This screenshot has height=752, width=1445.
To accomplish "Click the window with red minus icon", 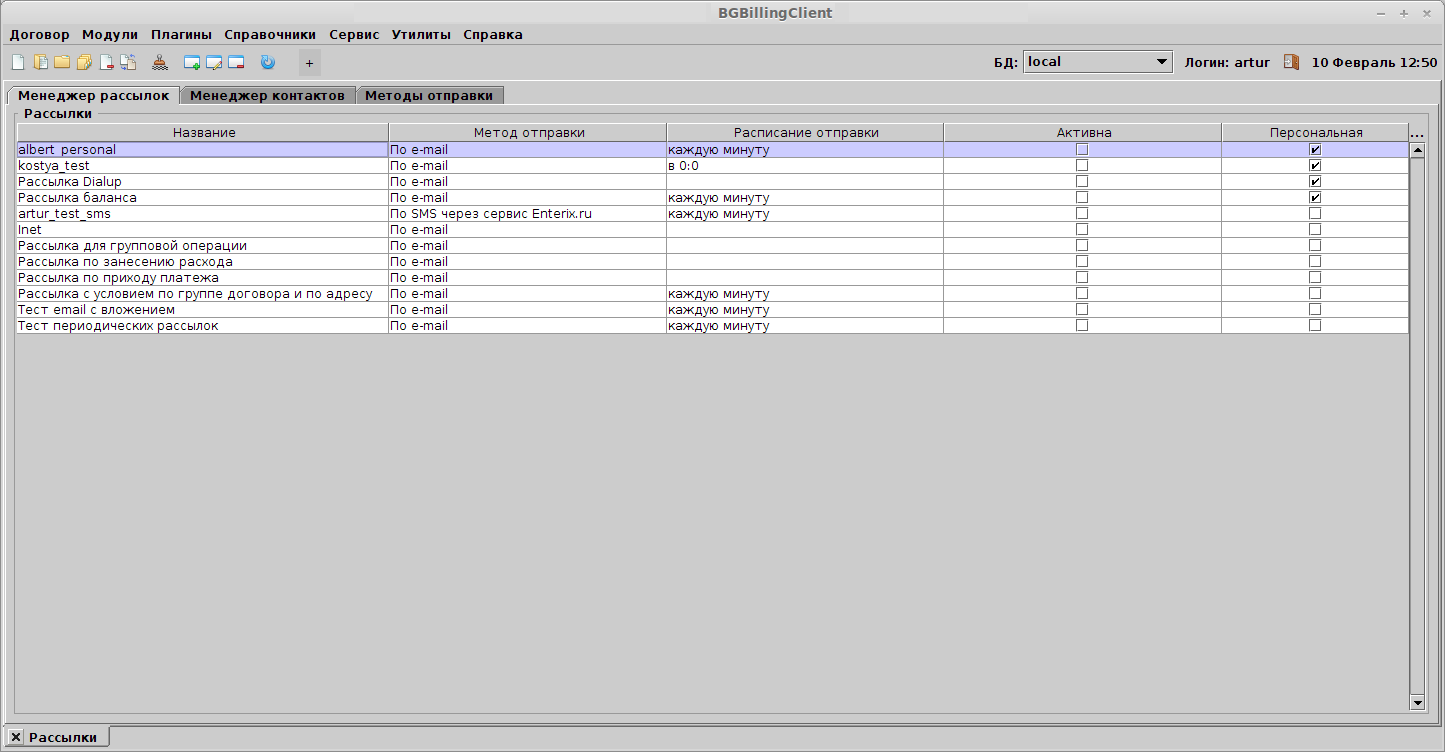I will (x=236, y=62).
